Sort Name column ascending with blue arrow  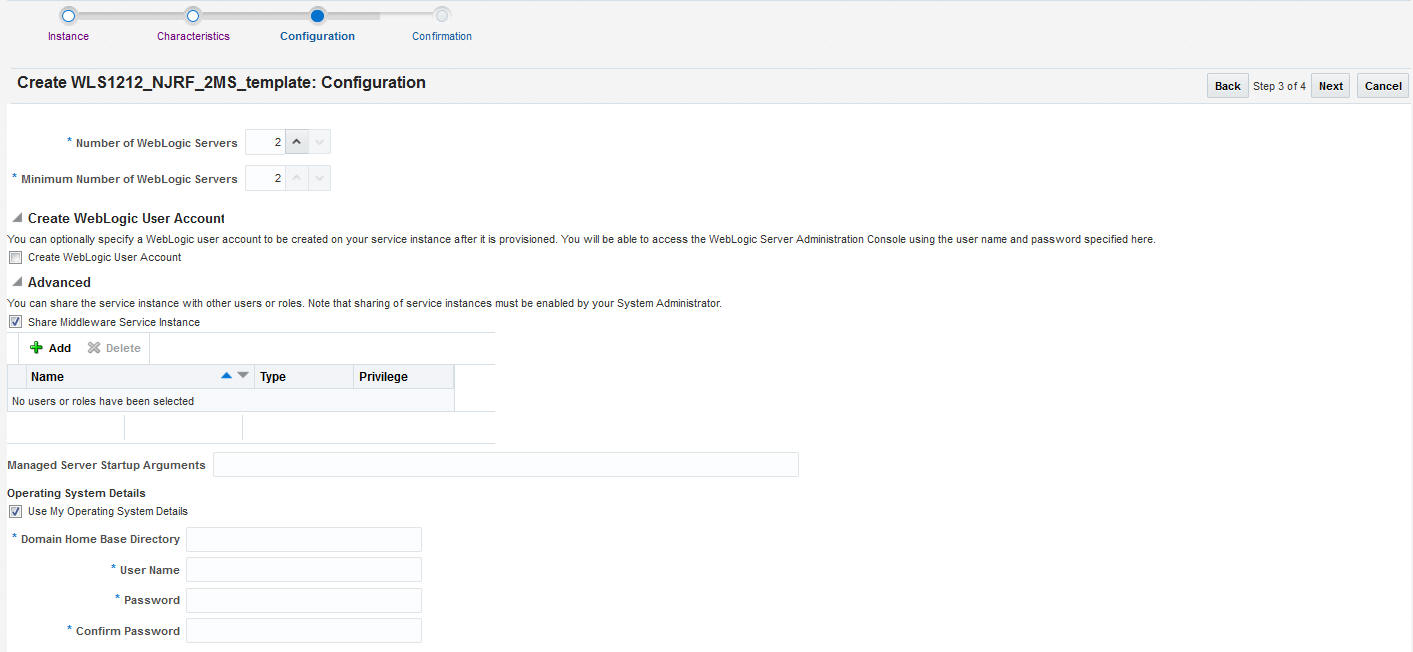226,376
